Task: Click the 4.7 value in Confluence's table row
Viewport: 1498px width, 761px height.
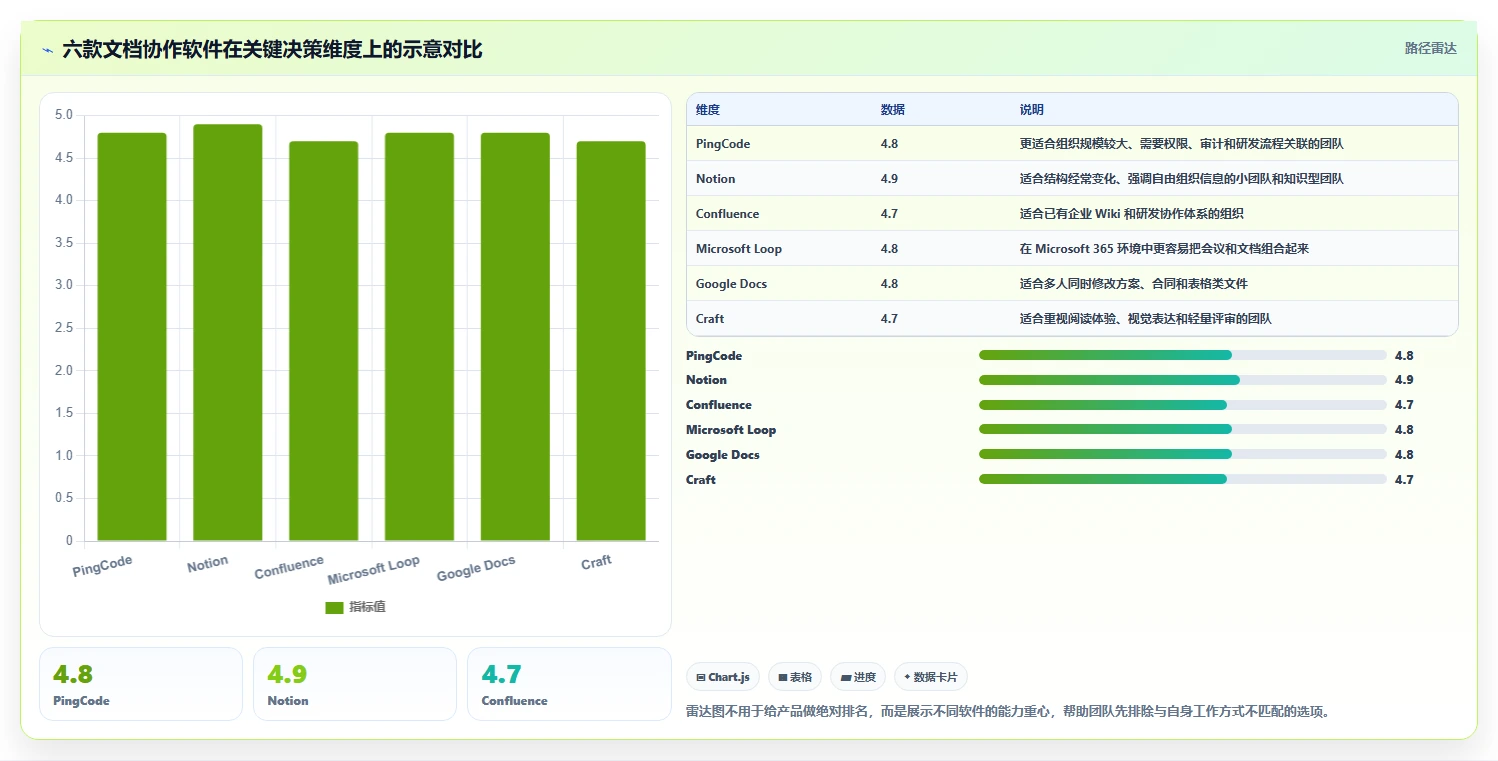Action: (x=889, y=214)
